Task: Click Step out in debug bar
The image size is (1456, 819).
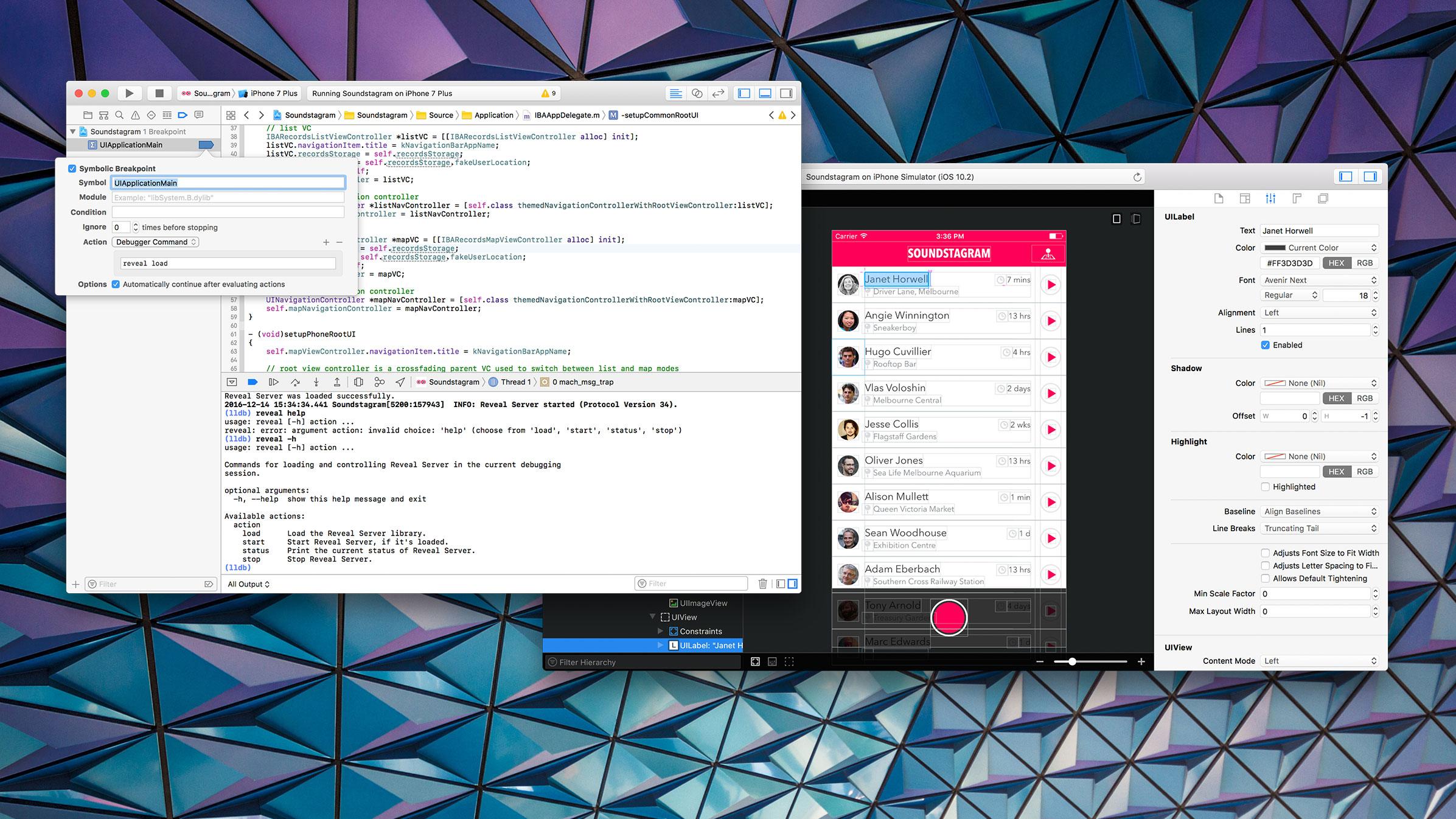Action: click(x=336, y=382)
